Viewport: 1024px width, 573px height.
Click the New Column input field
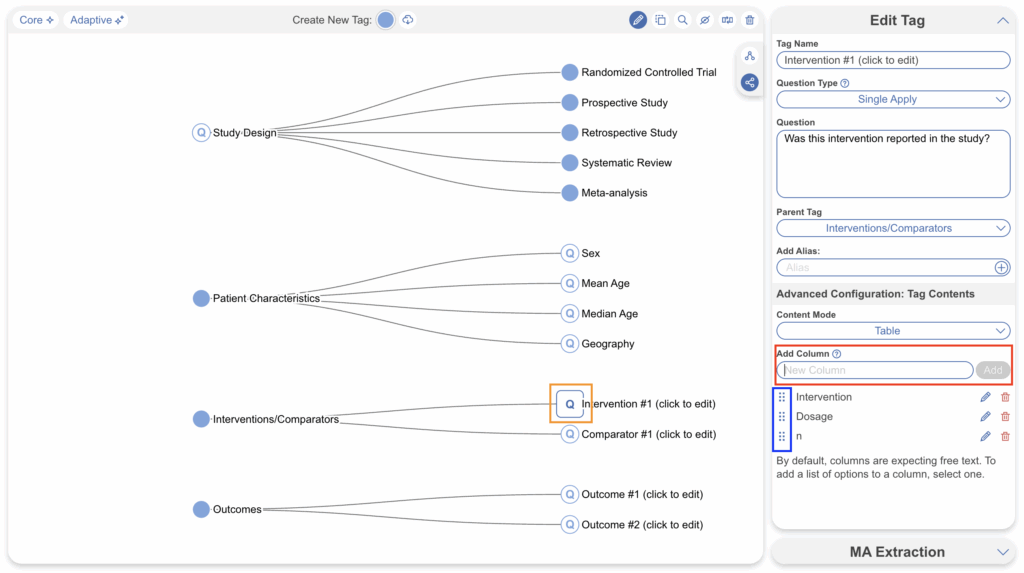coord(875,370)
